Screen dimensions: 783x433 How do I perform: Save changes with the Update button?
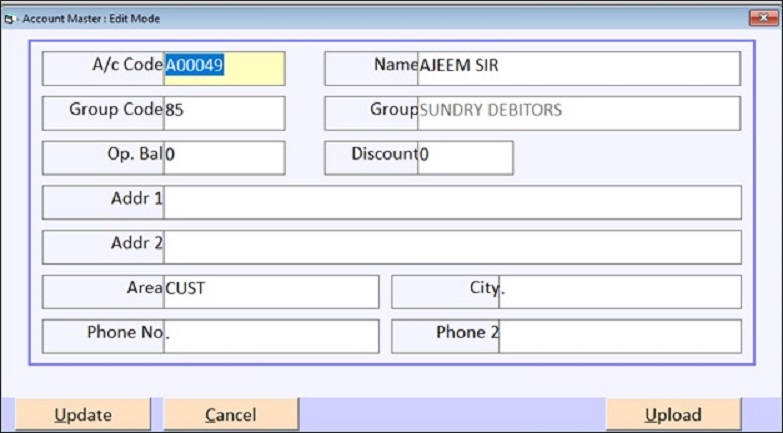coord(83,415)
